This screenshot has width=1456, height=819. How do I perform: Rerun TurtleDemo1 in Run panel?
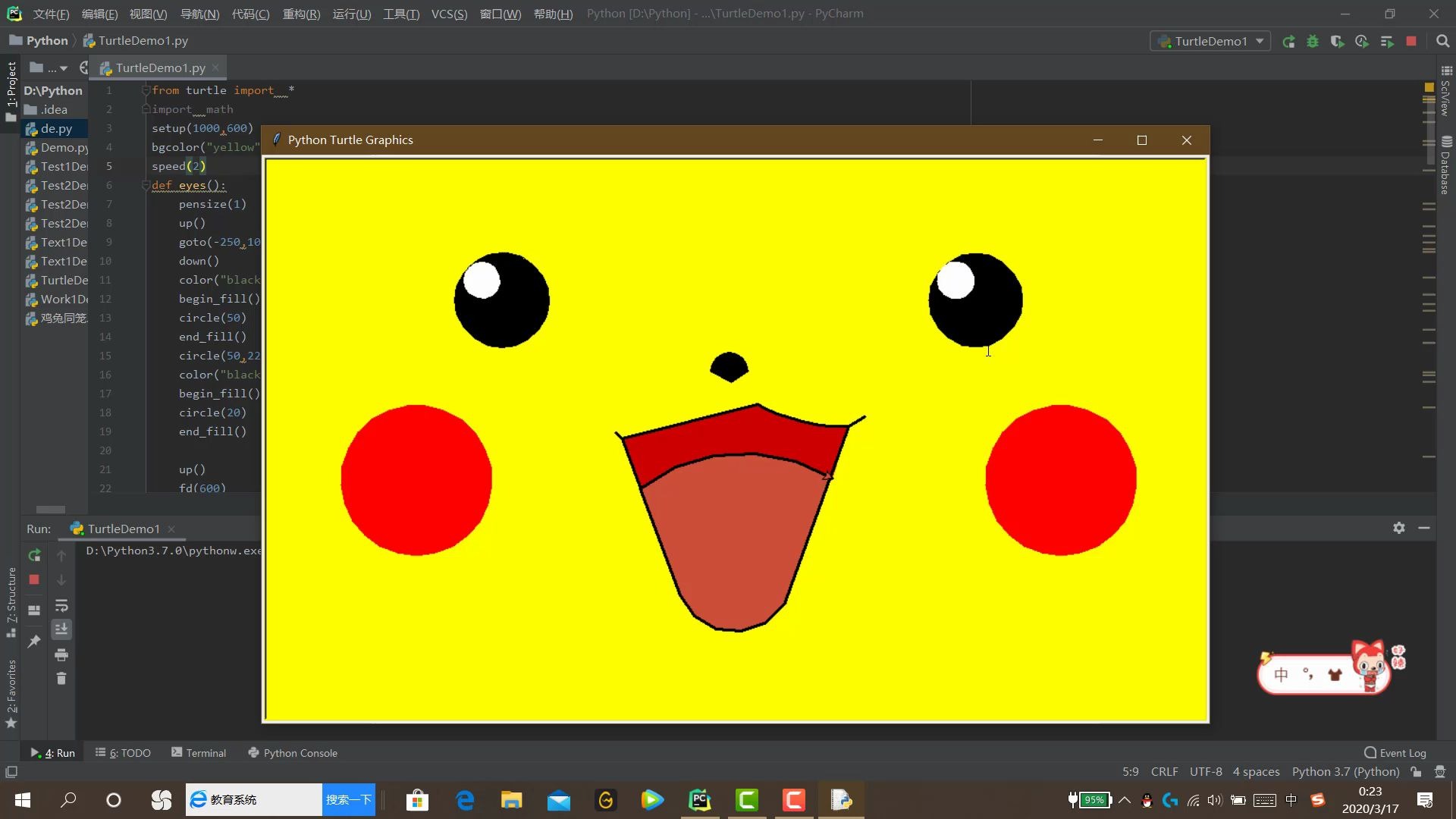(x=34, y=556)
